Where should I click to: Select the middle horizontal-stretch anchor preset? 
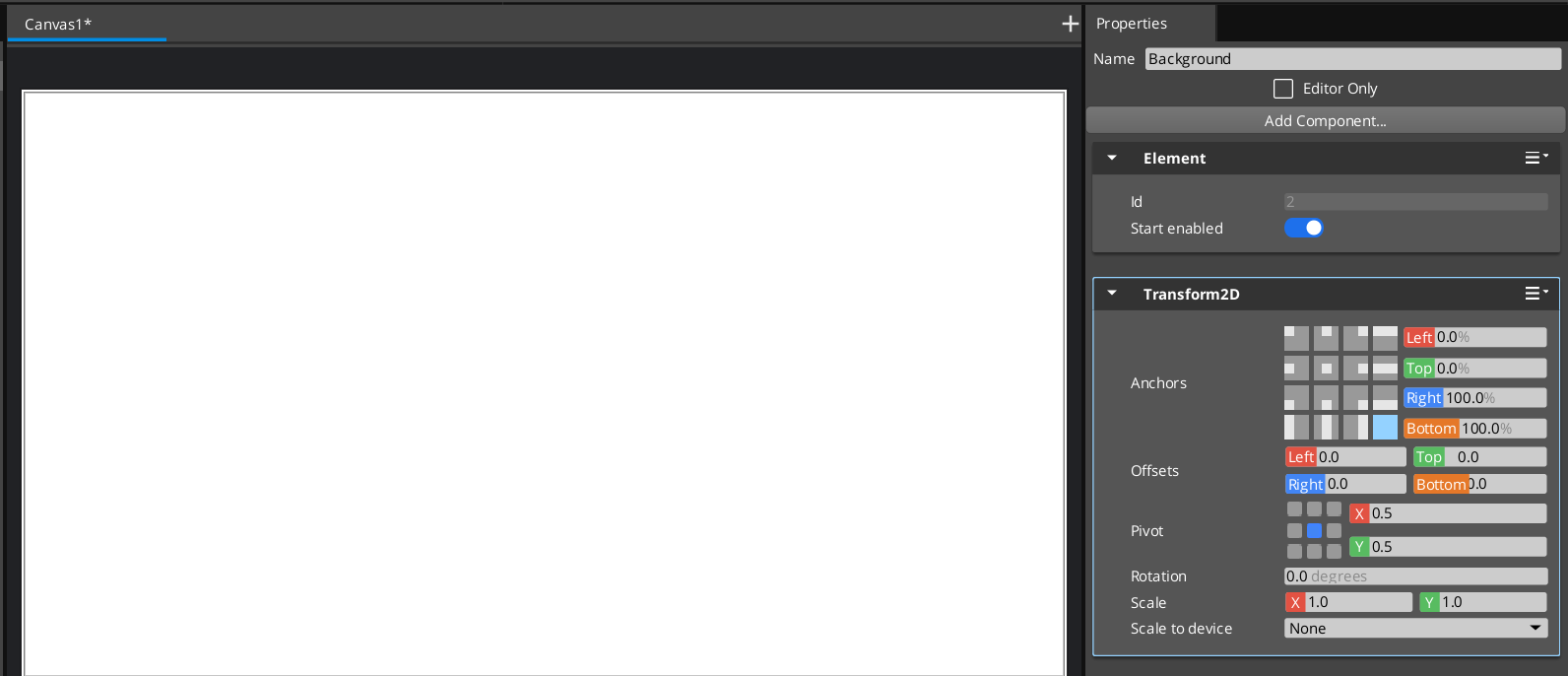click(x=1385, y=369)
